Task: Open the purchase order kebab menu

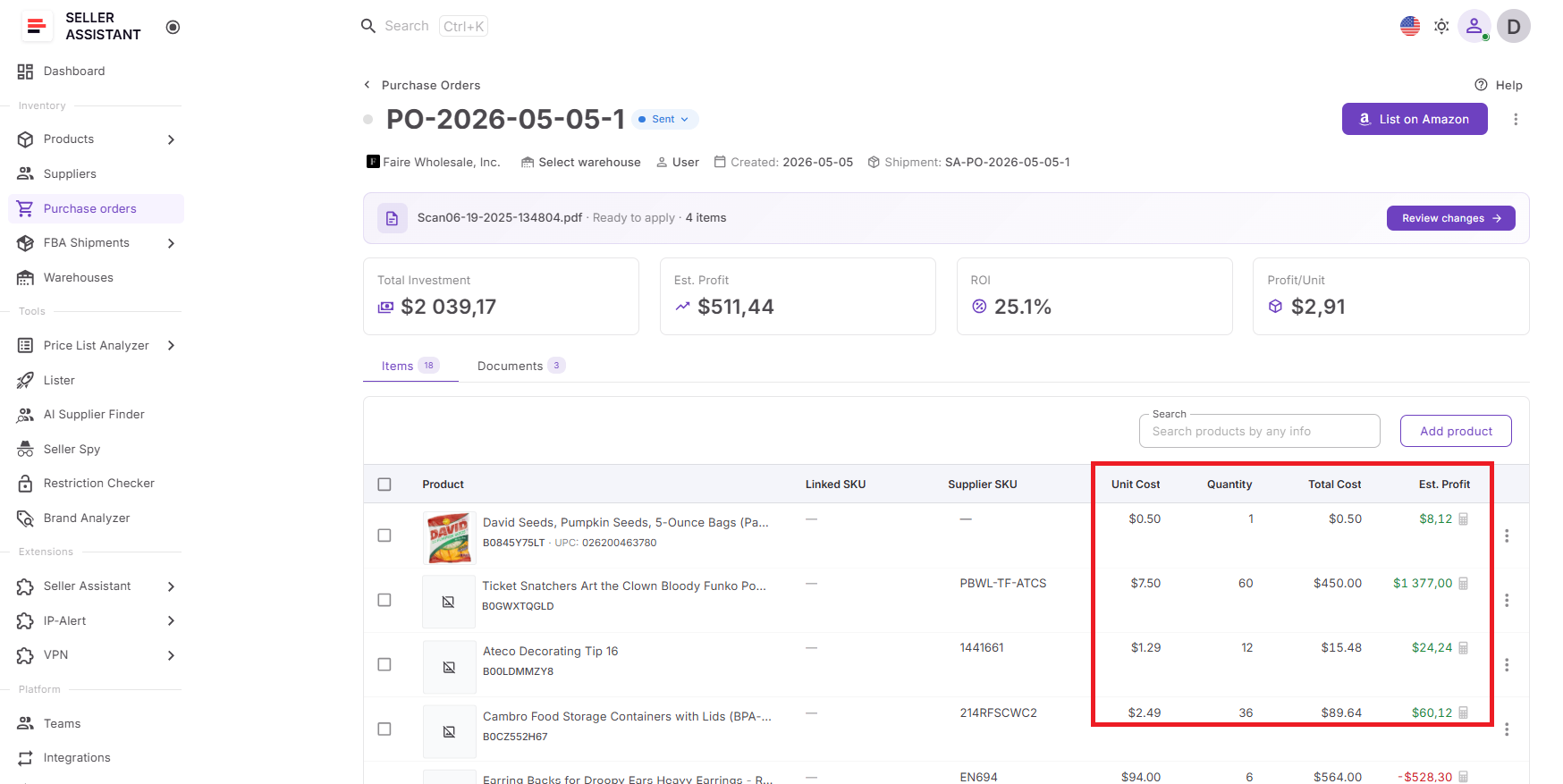Action: pos(1516,119)
